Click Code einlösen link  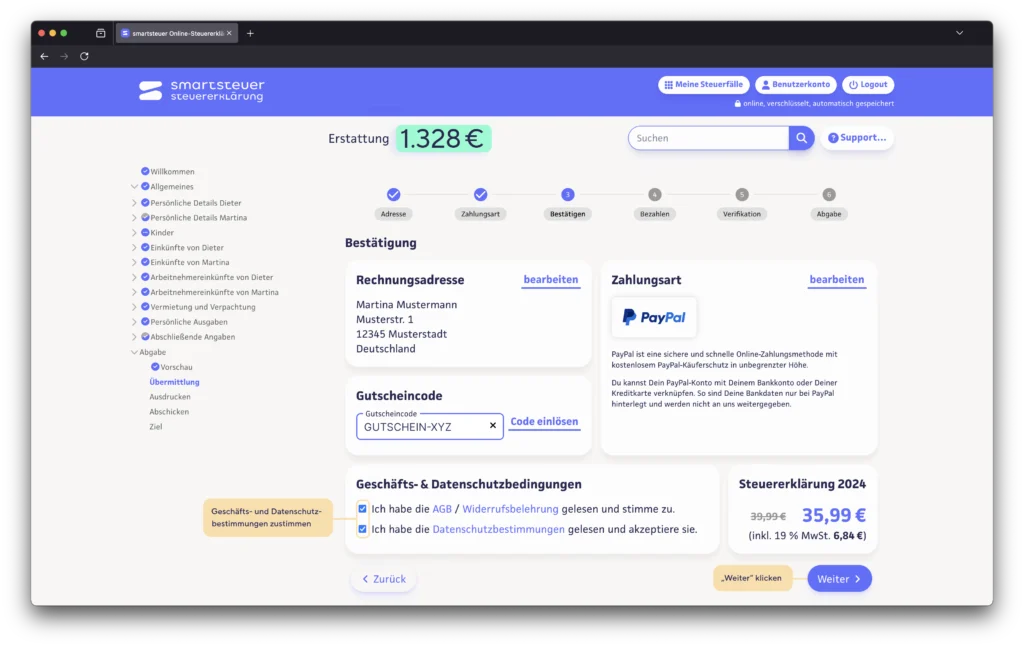tap(544, 422)
